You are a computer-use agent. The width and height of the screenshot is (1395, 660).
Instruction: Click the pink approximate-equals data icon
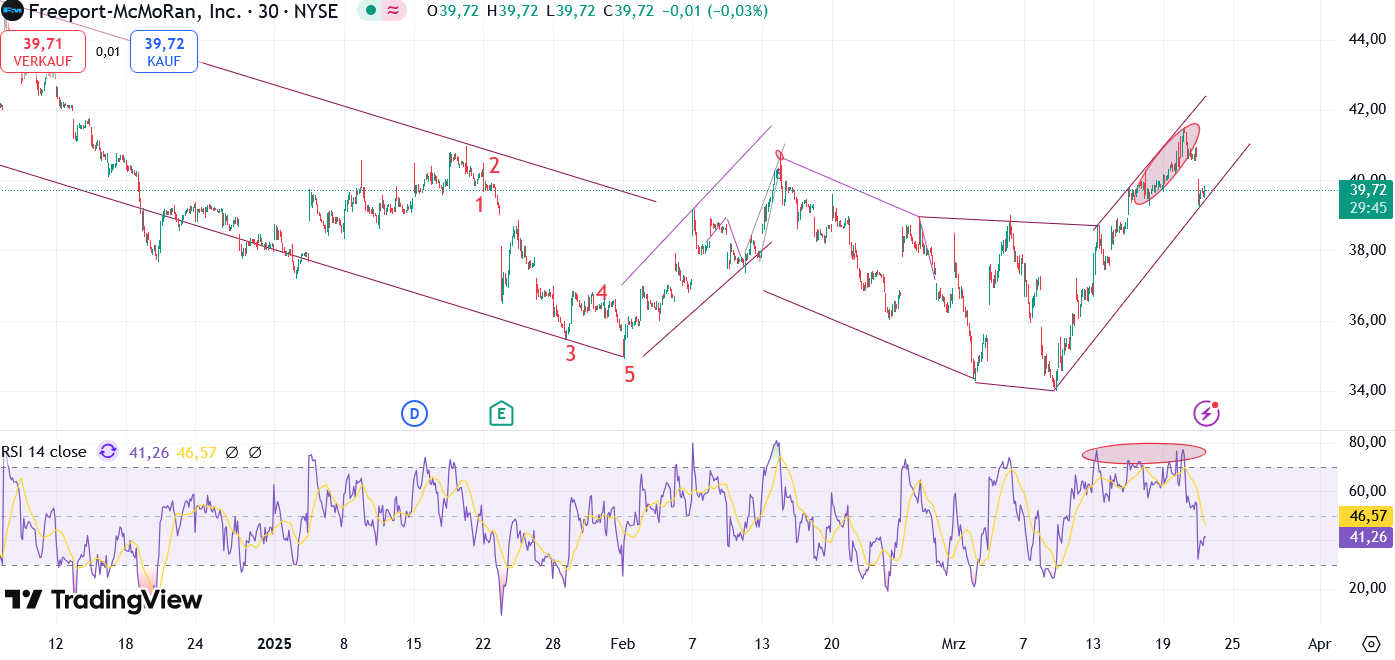click(393, 11)
